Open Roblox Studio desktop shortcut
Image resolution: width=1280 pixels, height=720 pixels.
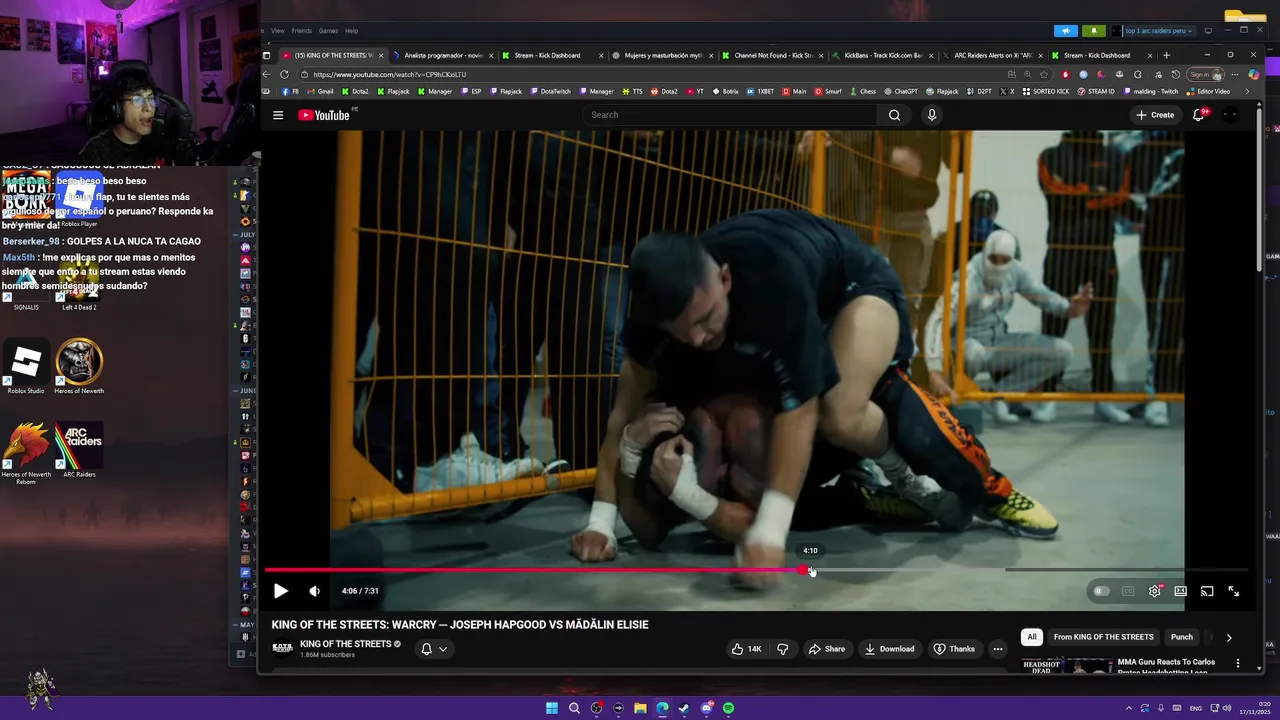click(26, 367)
